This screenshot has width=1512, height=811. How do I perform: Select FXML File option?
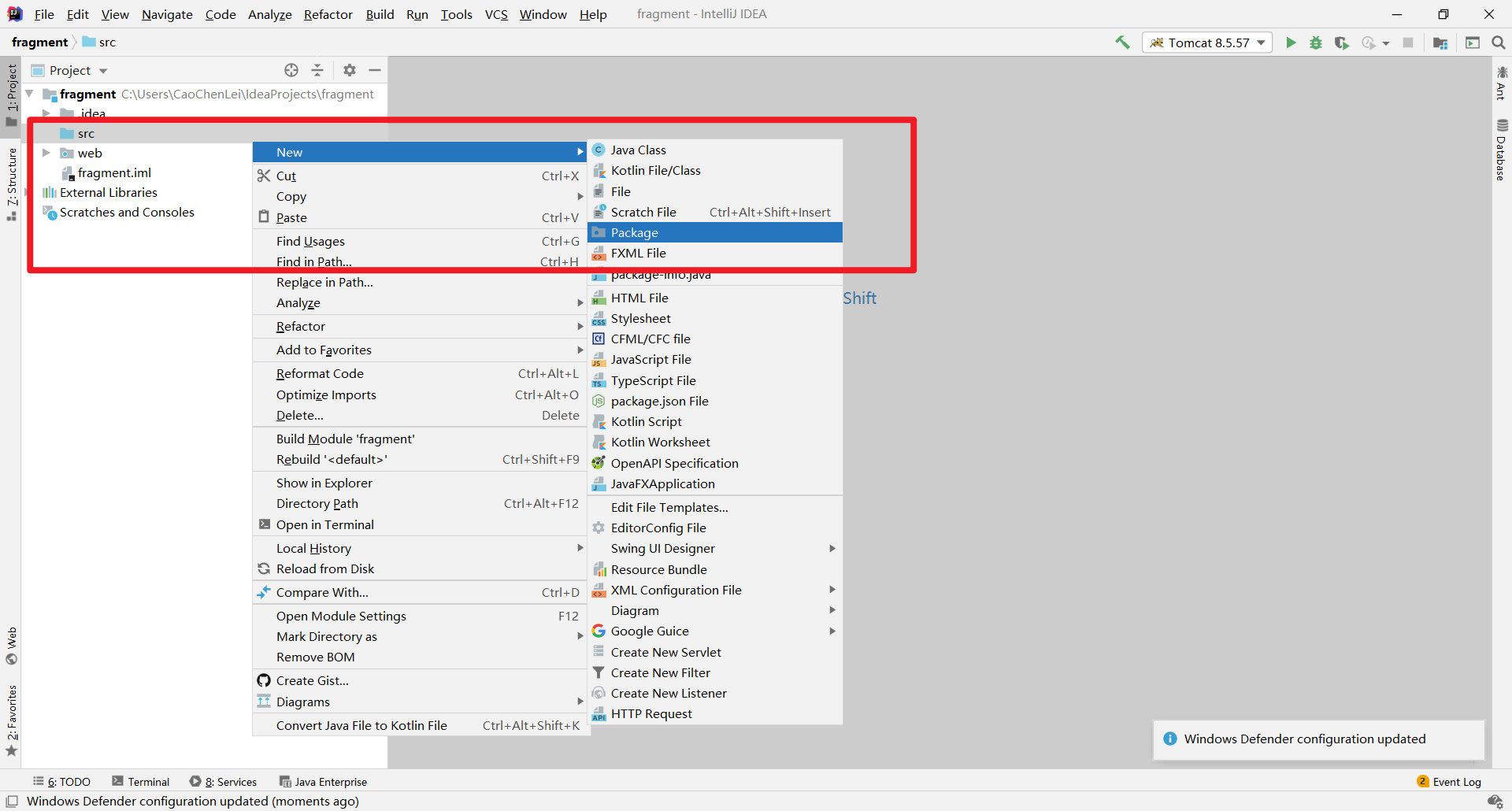pos(715,253)
